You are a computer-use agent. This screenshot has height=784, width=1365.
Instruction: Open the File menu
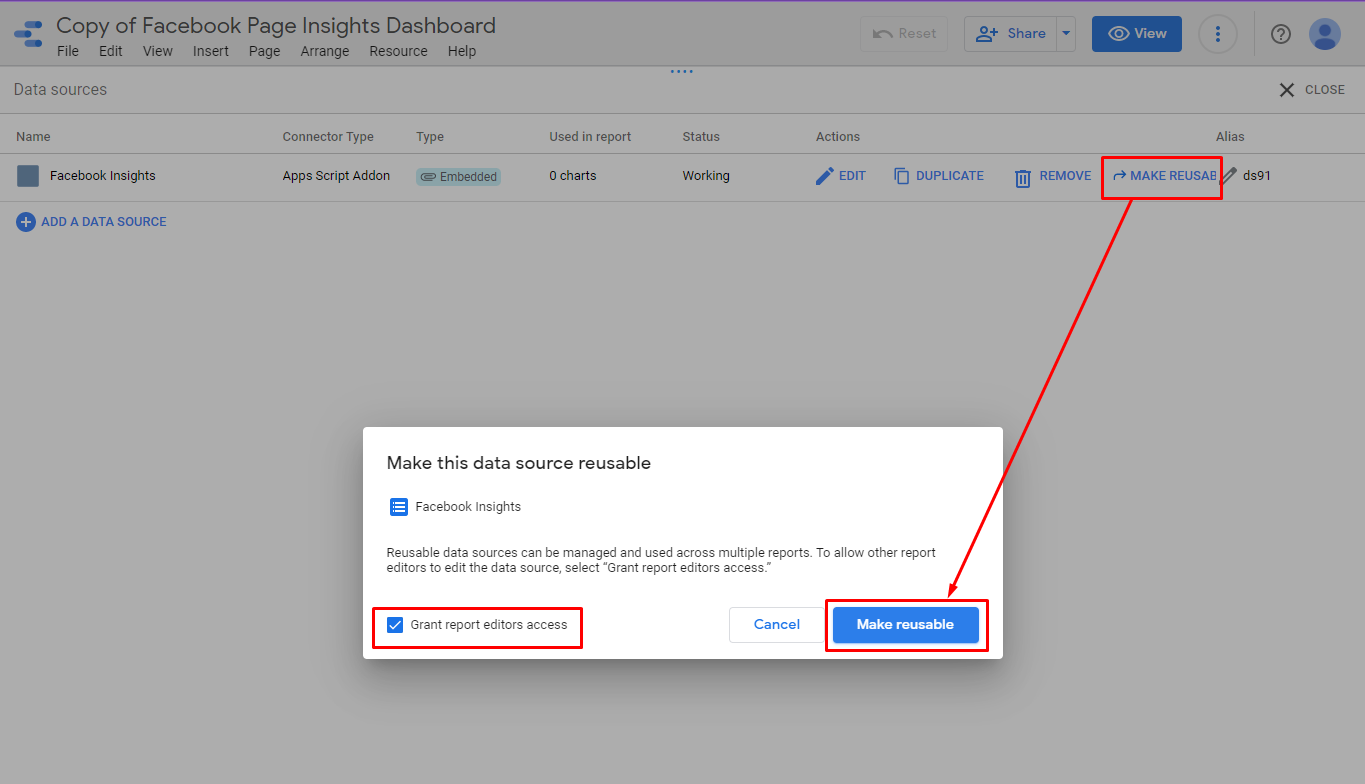68,51
